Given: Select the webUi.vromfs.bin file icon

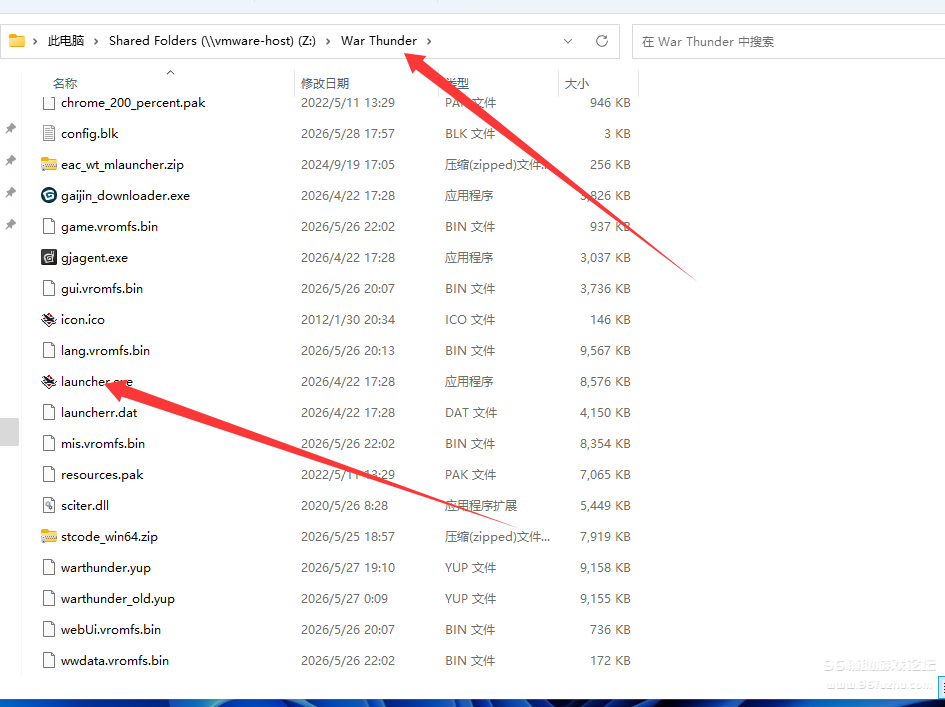Looking at the screenshot, I should pyautogui.click(x=49, y=630).
